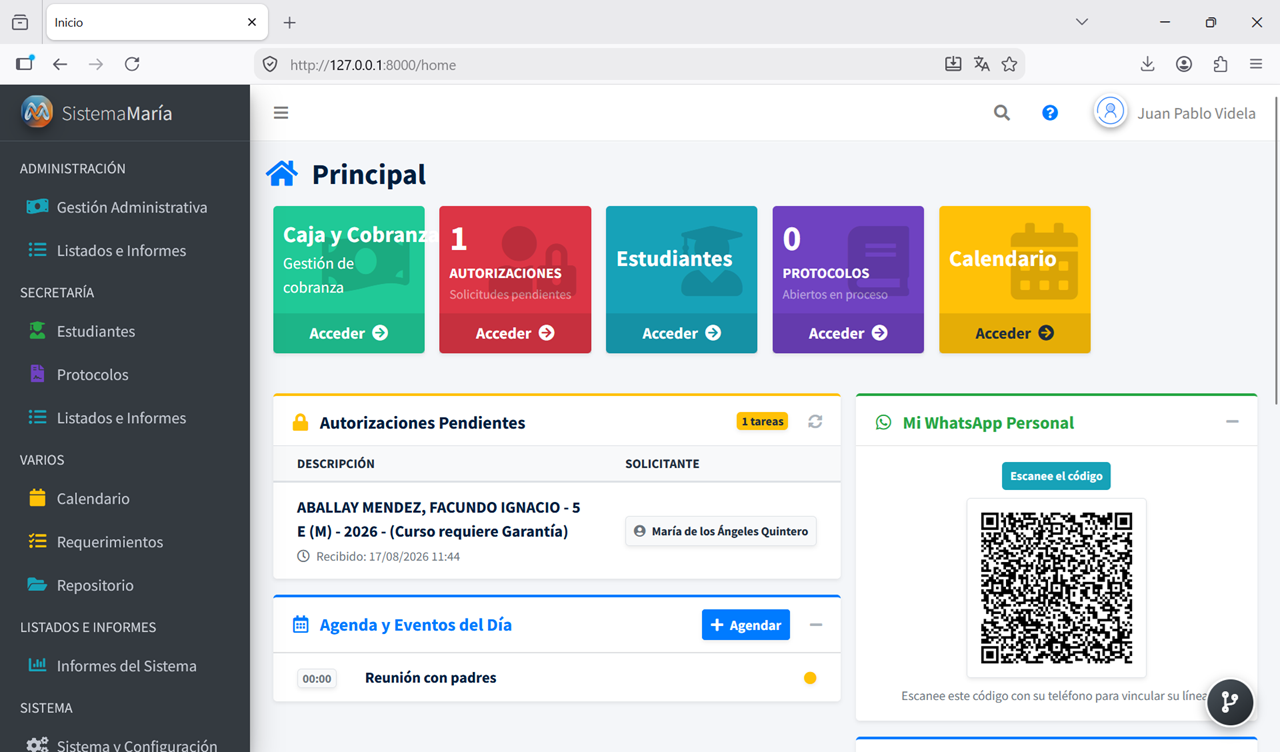Click the 1 tareas yellow badge
1280x752 pixels.
tap(762, 421)
